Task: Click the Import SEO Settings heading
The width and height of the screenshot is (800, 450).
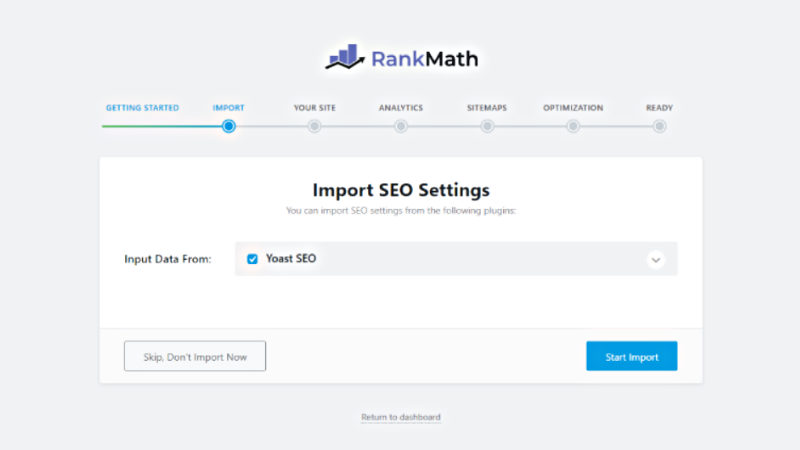Action: point(401,190)
